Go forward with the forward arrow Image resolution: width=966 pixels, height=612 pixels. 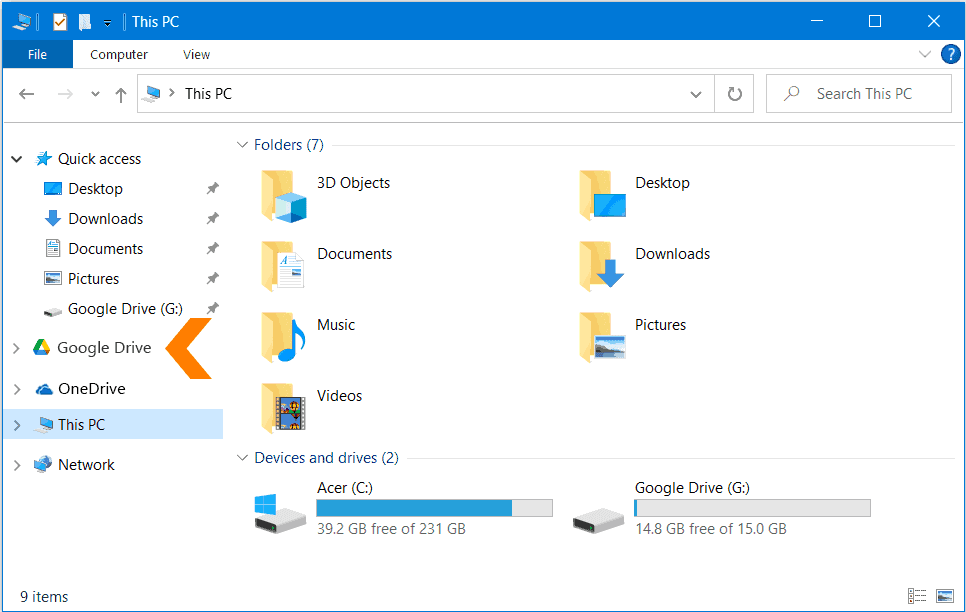point(65,94)
